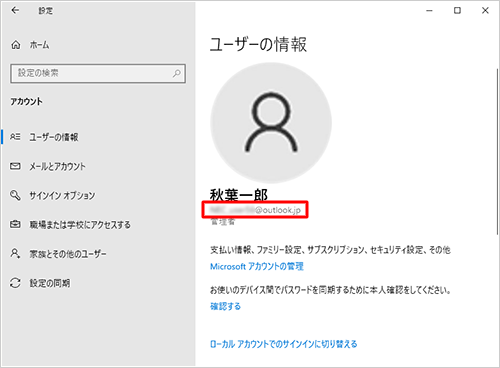Image resolution: width=500 pixels, height=368 pixels.
Task: Close the Settings window
Action: point(485,11)
